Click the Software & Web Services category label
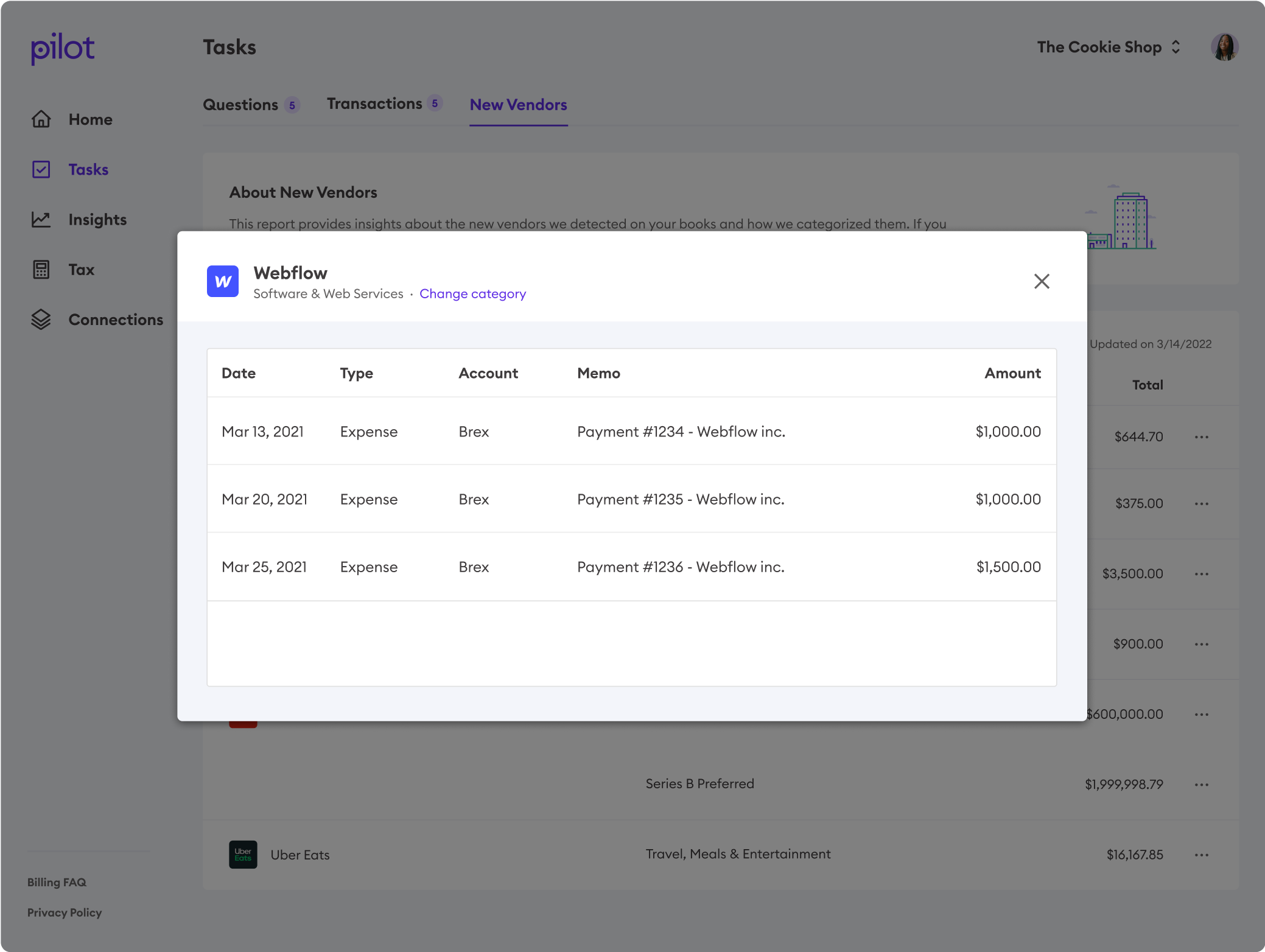 pos(328,294)
